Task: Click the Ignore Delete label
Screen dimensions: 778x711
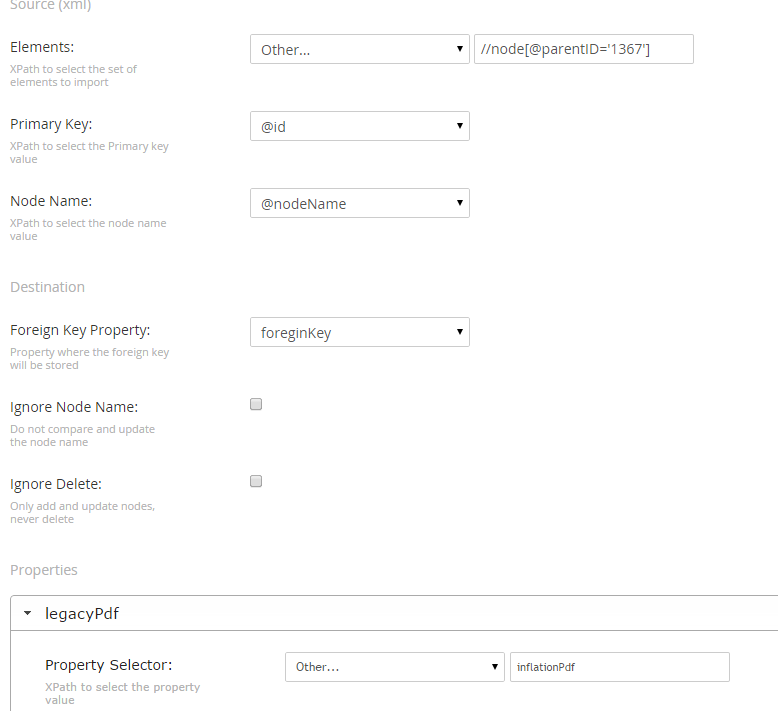Action: coord(56,484)
